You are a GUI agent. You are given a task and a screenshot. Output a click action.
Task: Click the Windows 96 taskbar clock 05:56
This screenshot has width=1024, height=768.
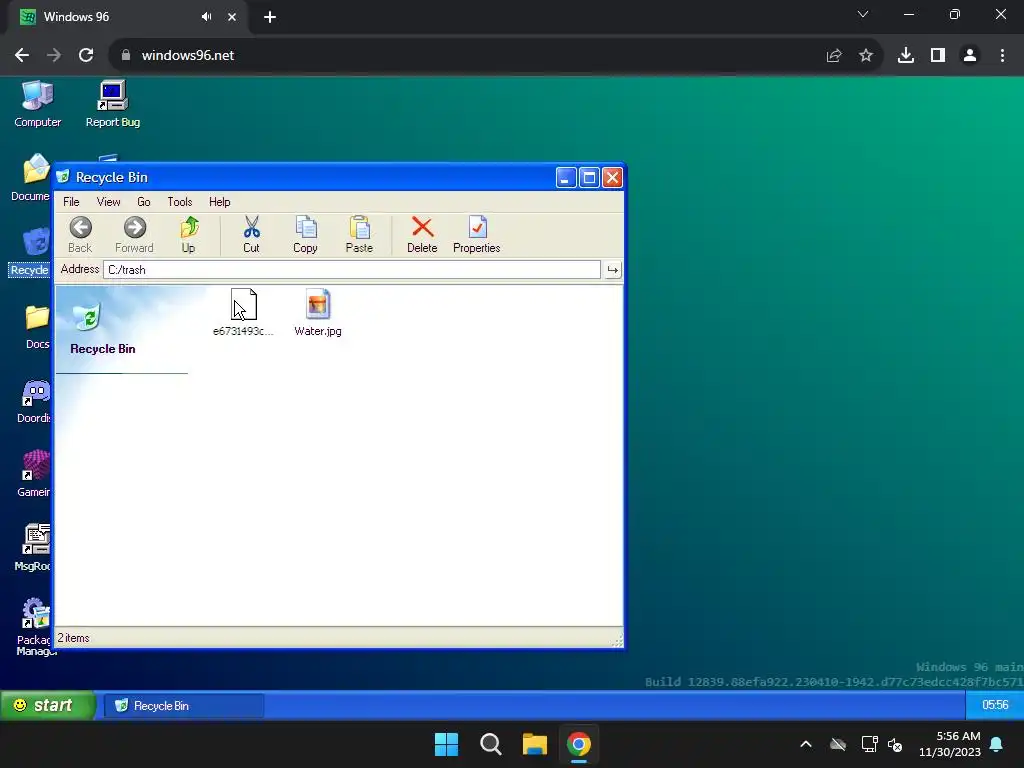995,705
